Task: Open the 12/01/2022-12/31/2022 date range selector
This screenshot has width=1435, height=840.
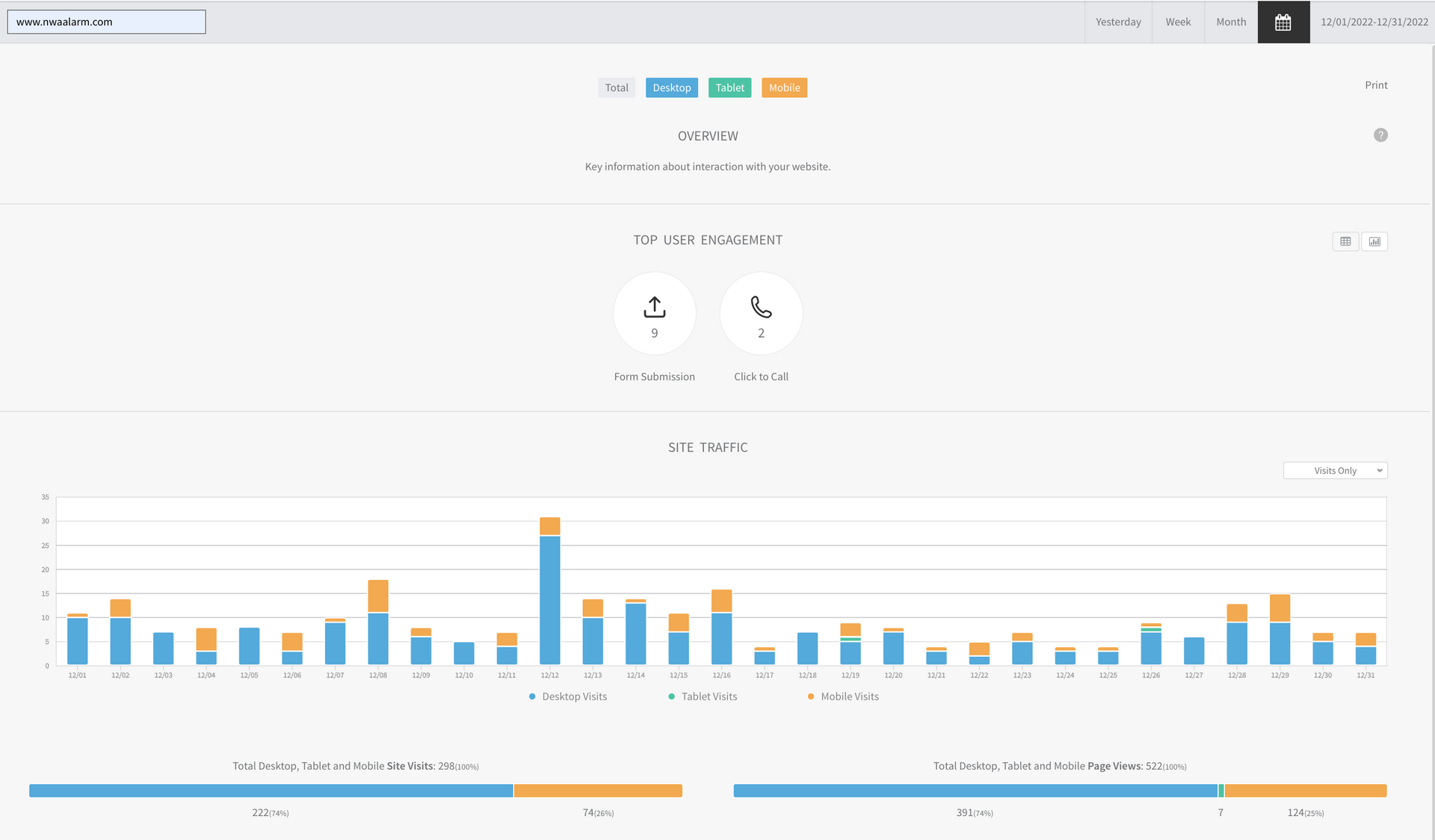Action: coord(1374,22)
